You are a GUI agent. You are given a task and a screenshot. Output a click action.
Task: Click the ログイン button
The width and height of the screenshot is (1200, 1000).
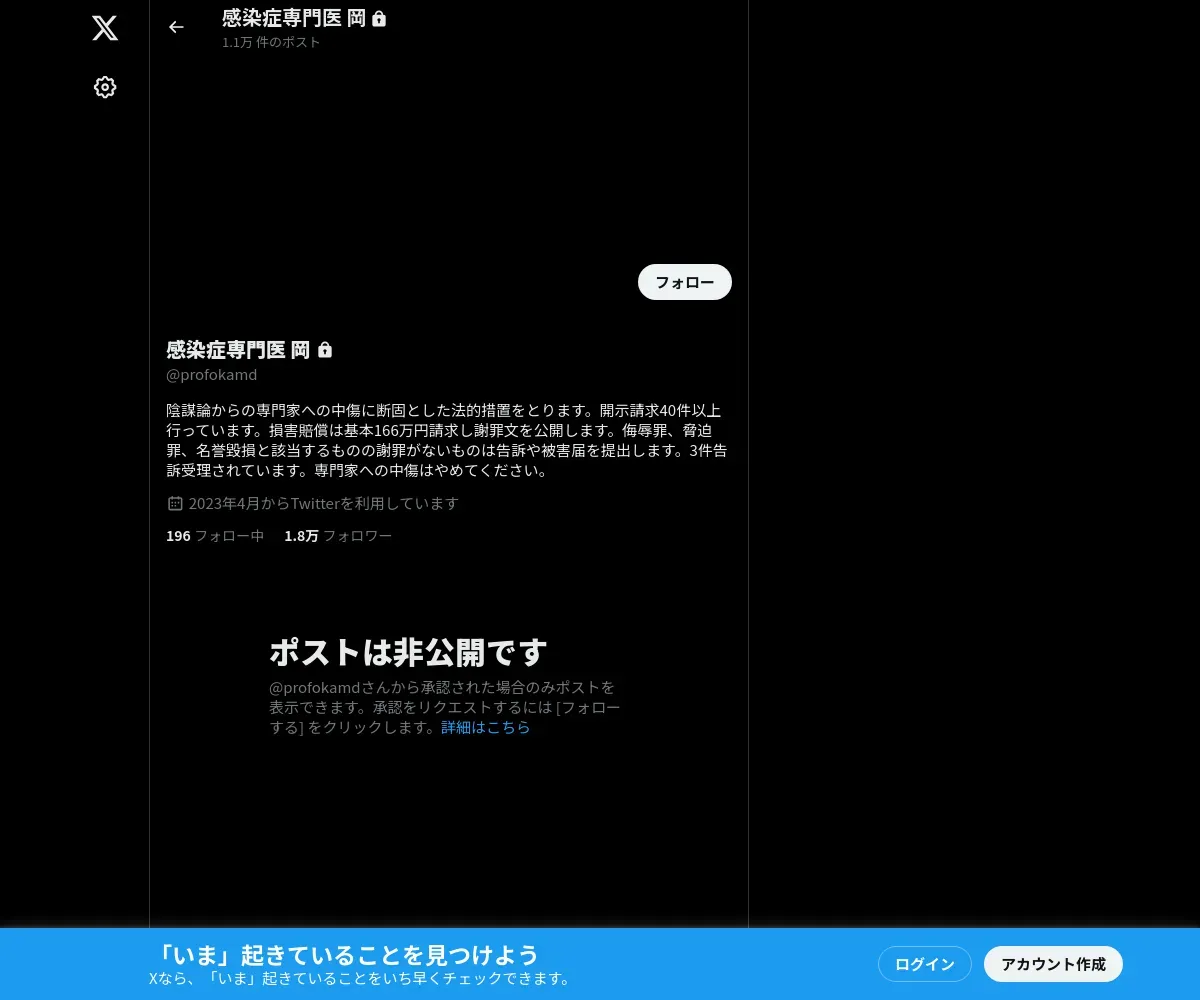(925, 964)
